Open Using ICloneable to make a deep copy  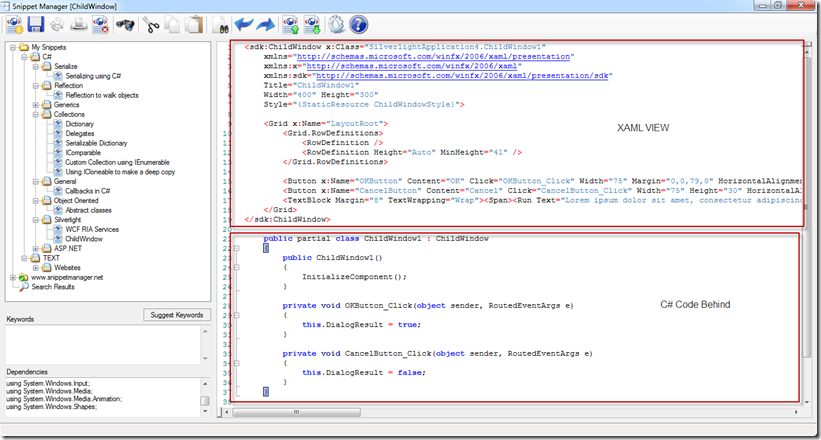[120, 172]
